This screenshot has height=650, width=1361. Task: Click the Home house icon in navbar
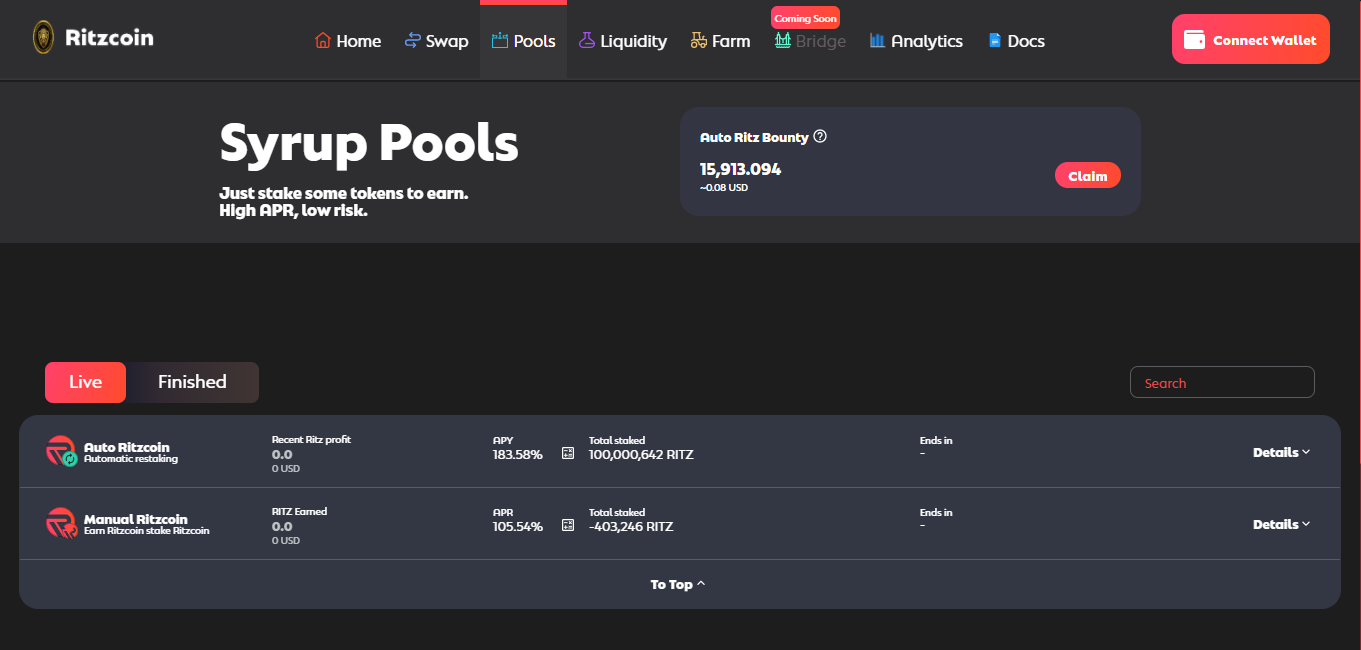(323, 41)
